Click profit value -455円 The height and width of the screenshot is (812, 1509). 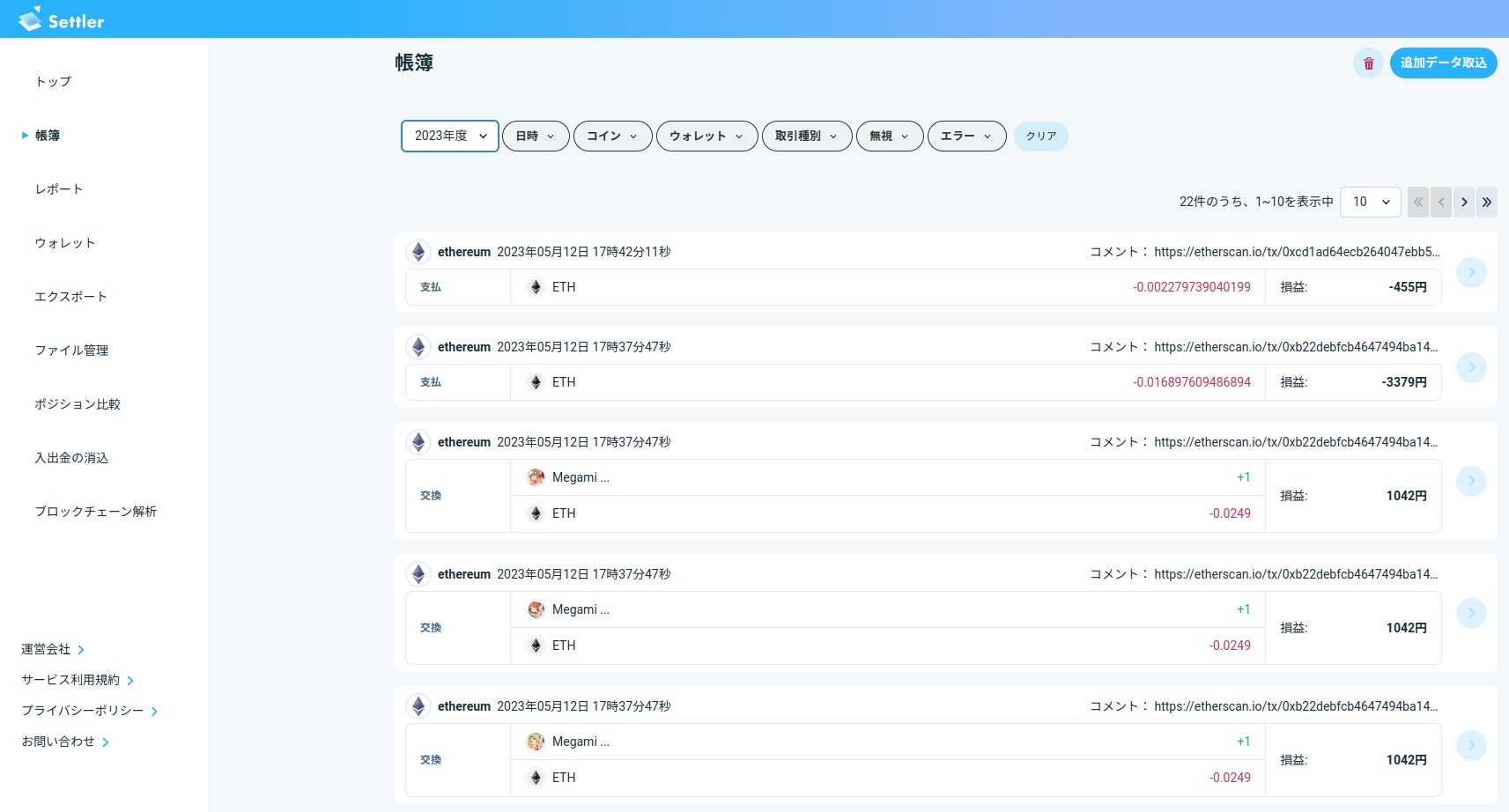click(x=1408, y=287)
